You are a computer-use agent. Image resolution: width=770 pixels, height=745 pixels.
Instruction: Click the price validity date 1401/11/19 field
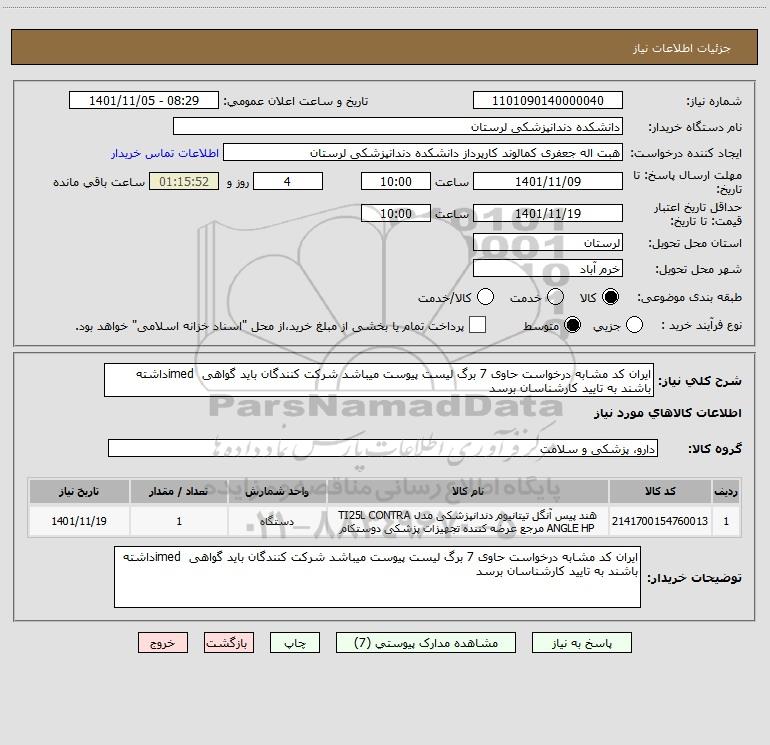pyautogui.click(x=548, y=213)
